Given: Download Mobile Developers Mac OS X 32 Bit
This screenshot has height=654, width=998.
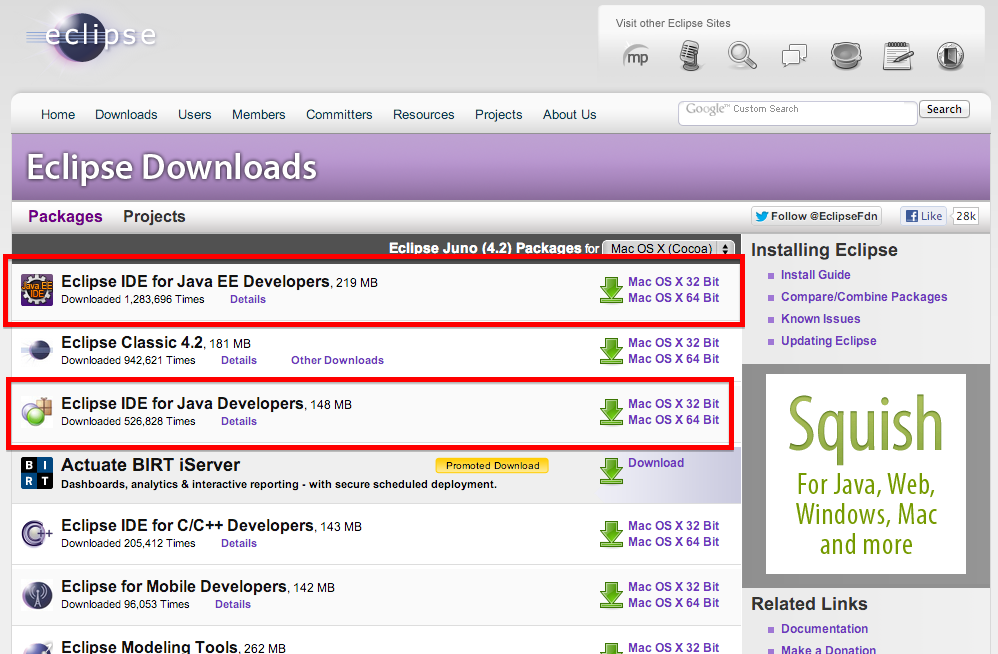Looking at the screenshot, I should [673, 587].
